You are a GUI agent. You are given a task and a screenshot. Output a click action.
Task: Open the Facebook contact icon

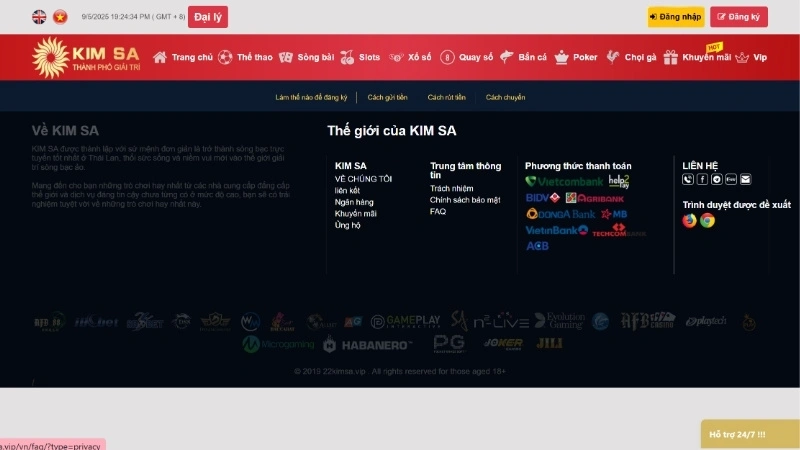point(702,179)
